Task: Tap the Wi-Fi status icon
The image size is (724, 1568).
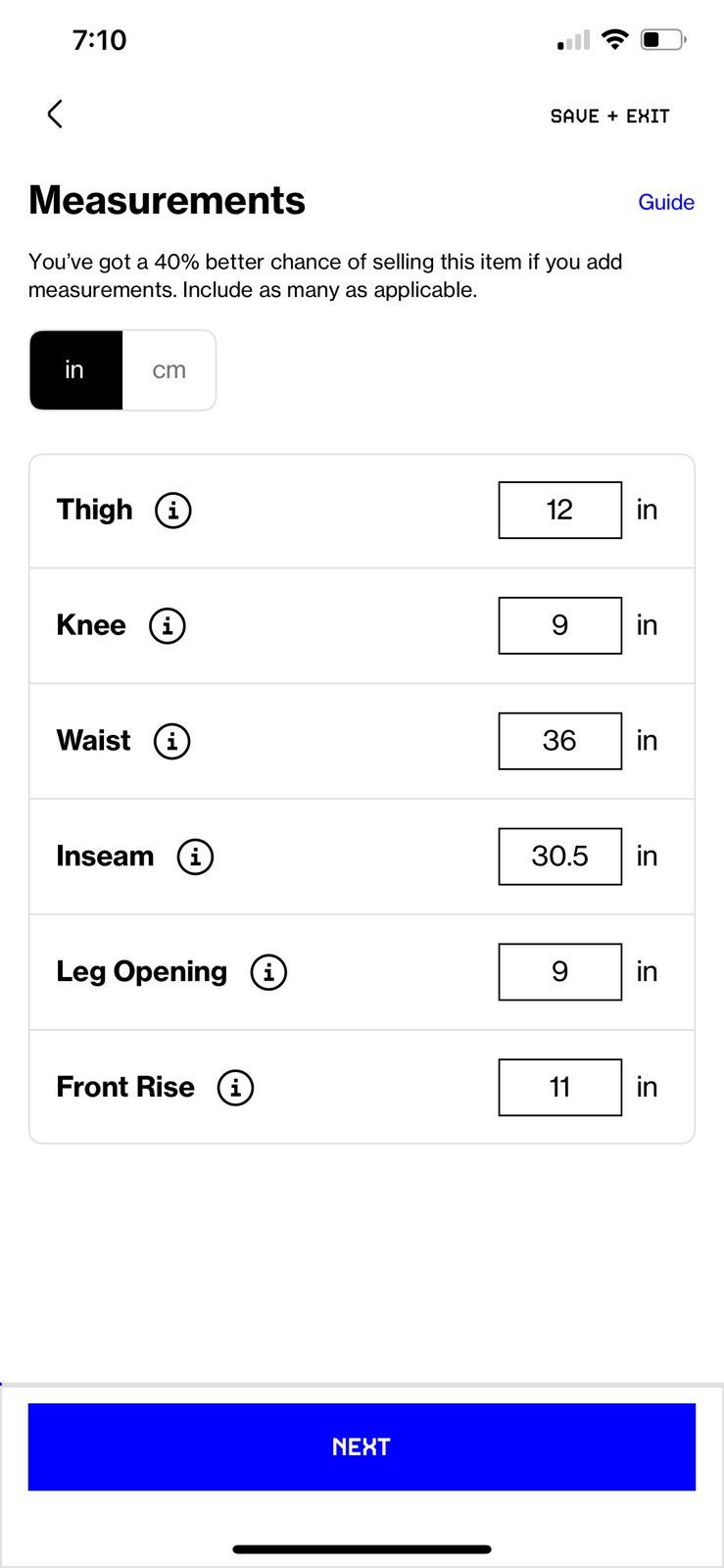Action: coord(614,40)
